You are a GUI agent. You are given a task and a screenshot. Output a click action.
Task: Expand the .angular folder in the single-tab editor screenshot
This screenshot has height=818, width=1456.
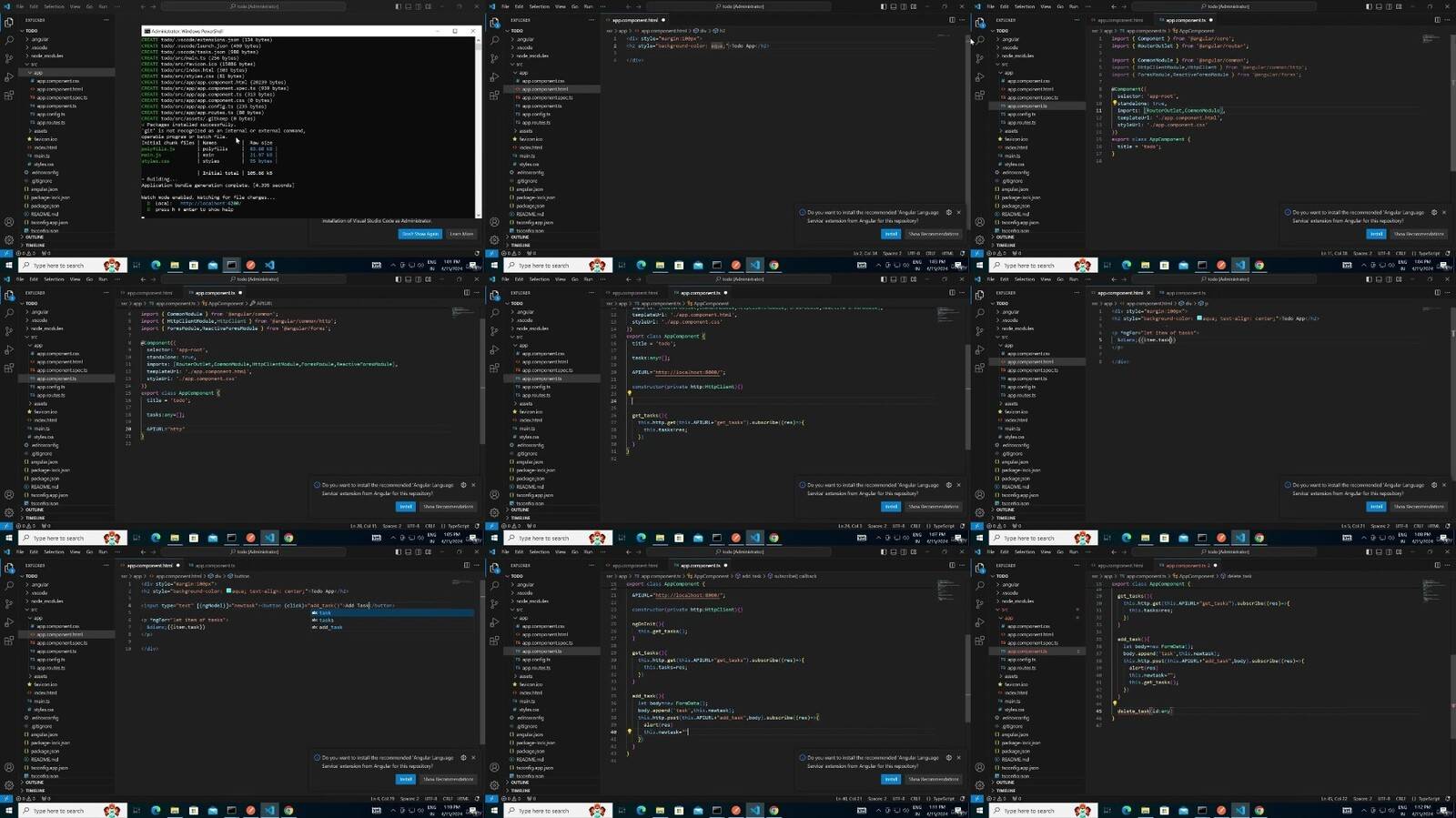click(x=526, y=39)
